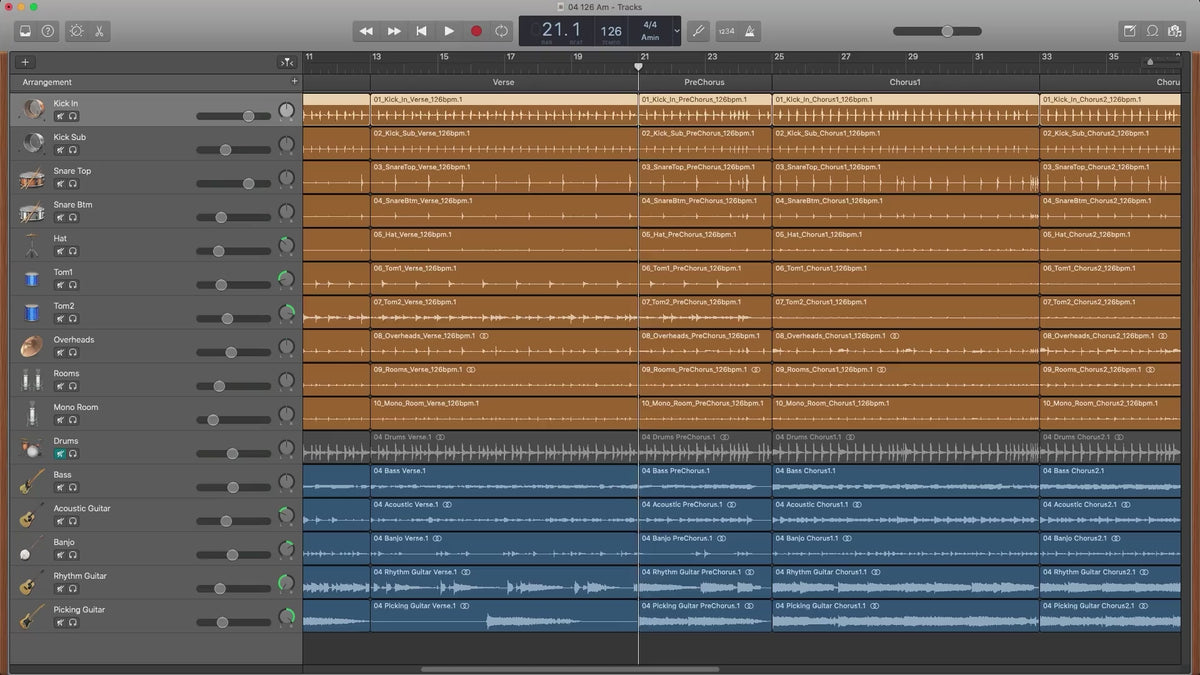Select the PreChorus arrangement marker
This screenshot has height=675, width=1200.
click(x=704, y=82)
